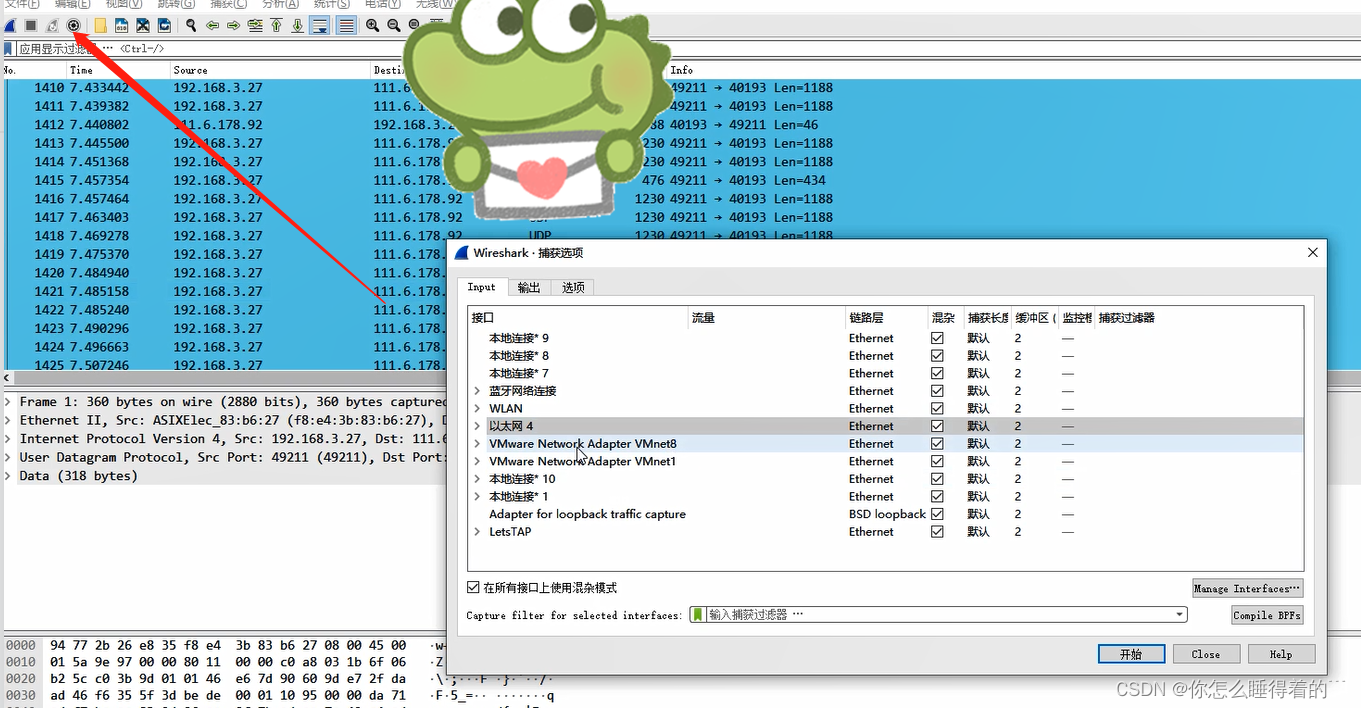Go to specified packet icon

tap(255, 25)
